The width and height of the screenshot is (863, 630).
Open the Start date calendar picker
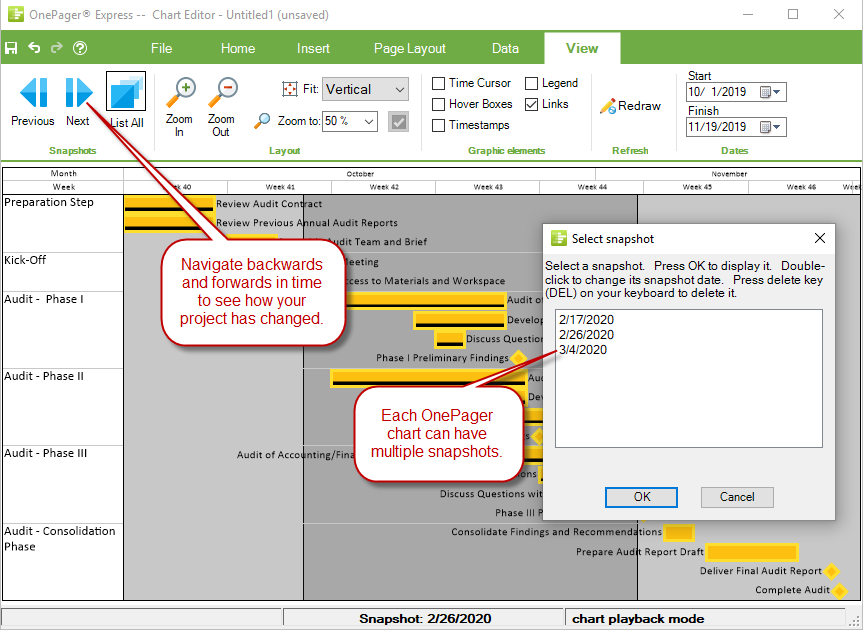click(770, 92)
